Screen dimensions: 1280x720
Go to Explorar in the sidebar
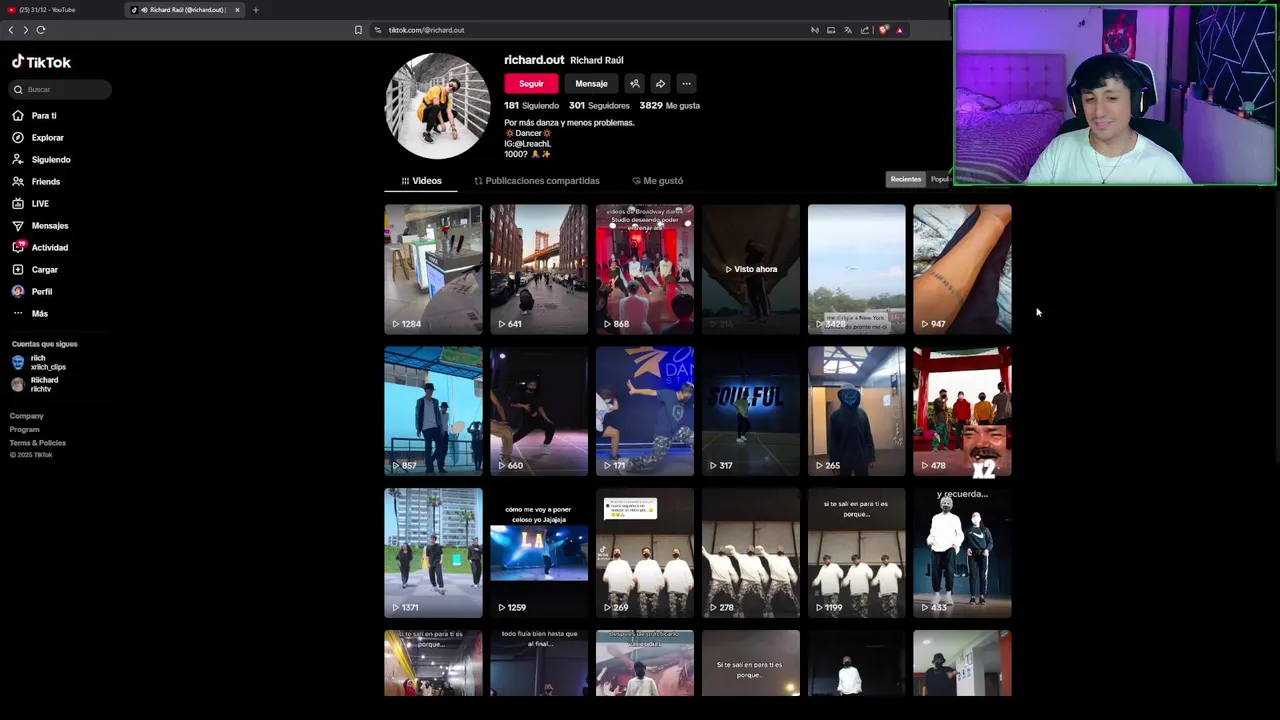click(38, 137)
